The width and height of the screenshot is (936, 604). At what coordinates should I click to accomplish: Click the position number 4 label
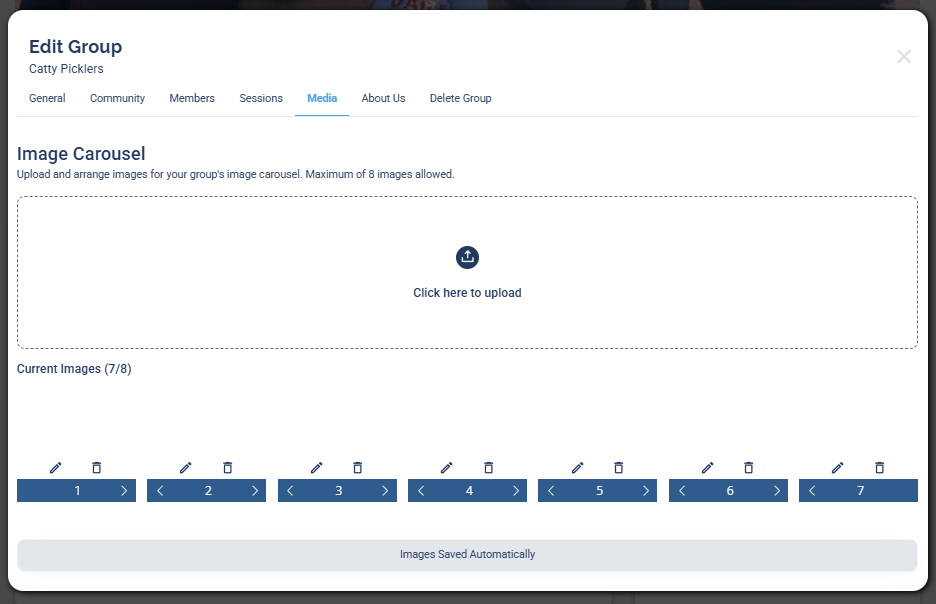pyautogui.click(x=469, y=491)
